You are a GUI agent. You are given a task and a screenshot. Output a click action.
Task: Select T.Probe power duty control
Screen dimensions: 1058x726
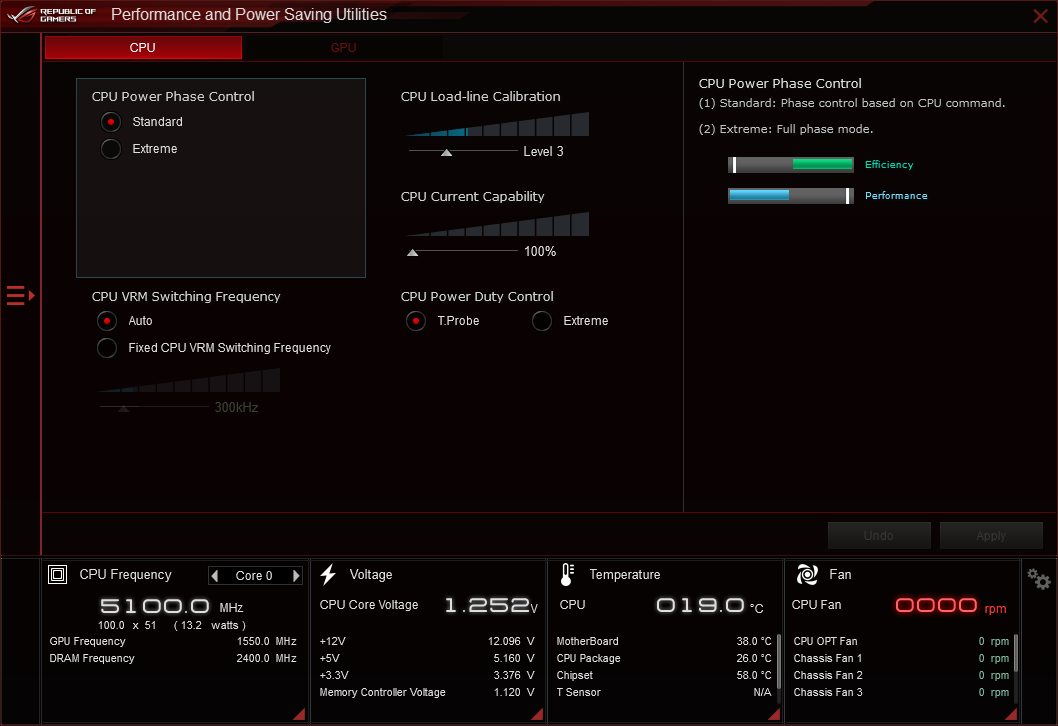[416, 320]
